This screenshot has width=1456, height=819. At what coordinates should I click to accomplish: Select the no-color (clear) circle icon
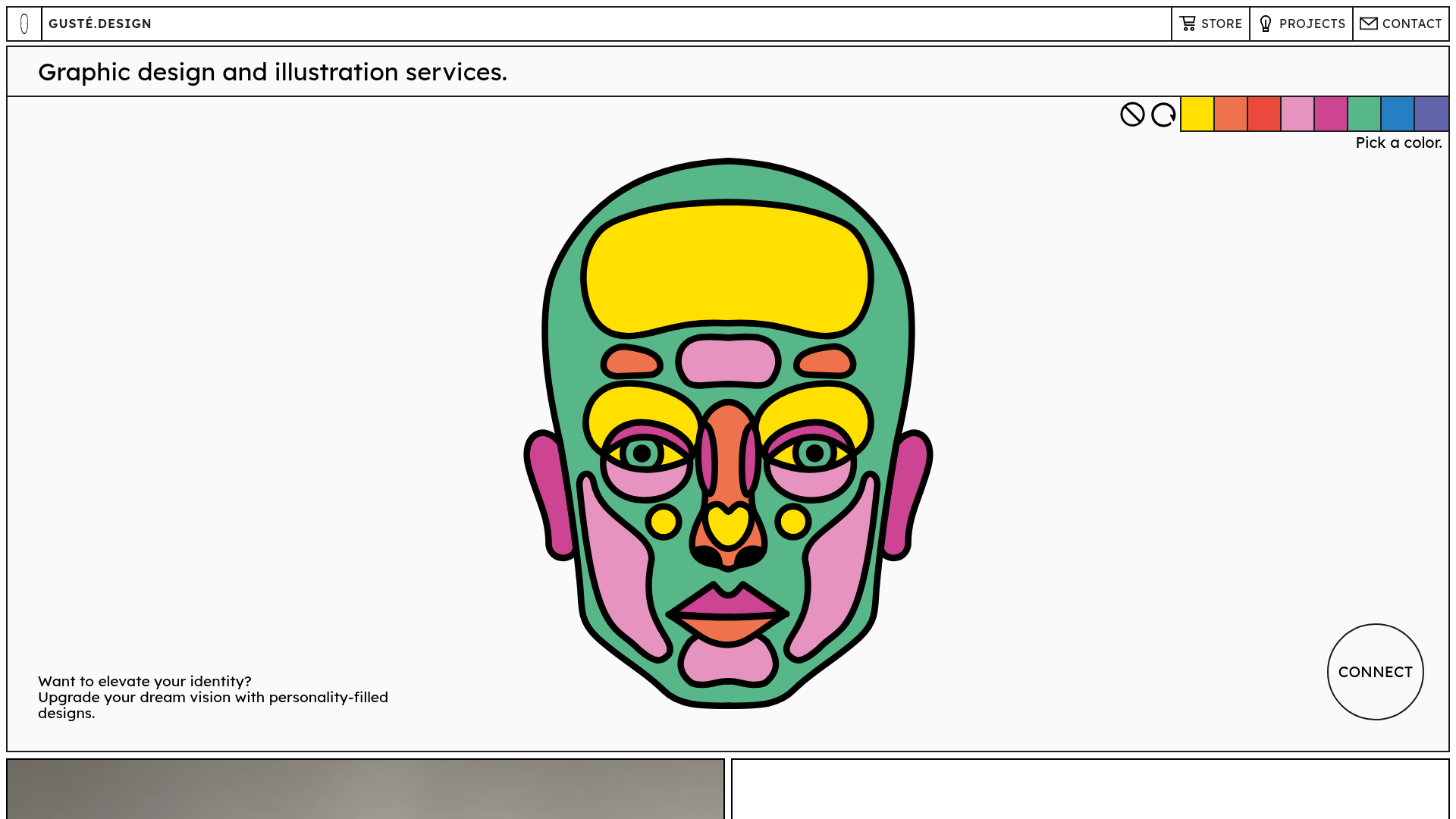1131,115
